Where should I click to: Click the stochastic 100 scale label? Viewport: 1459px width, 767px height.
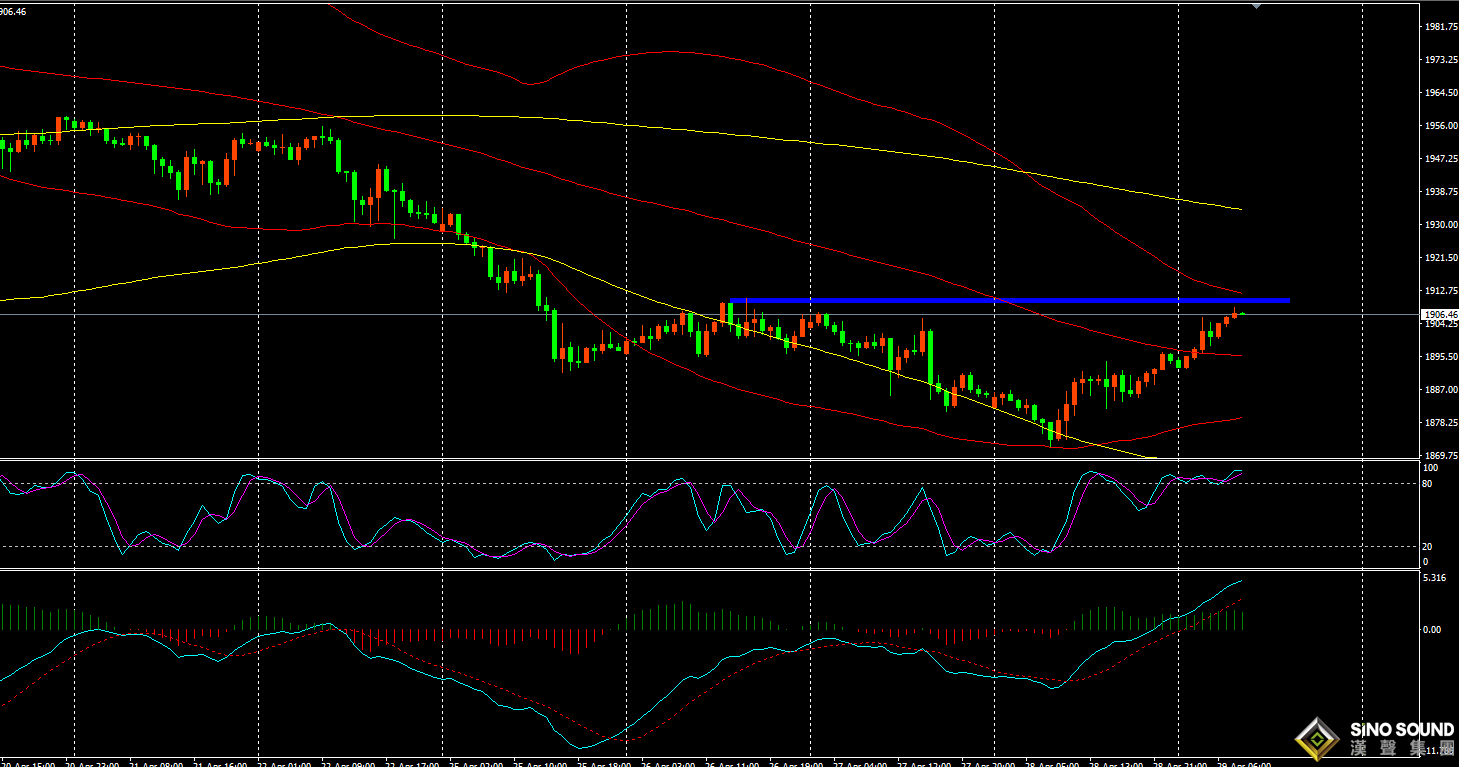click(1431, 468)
